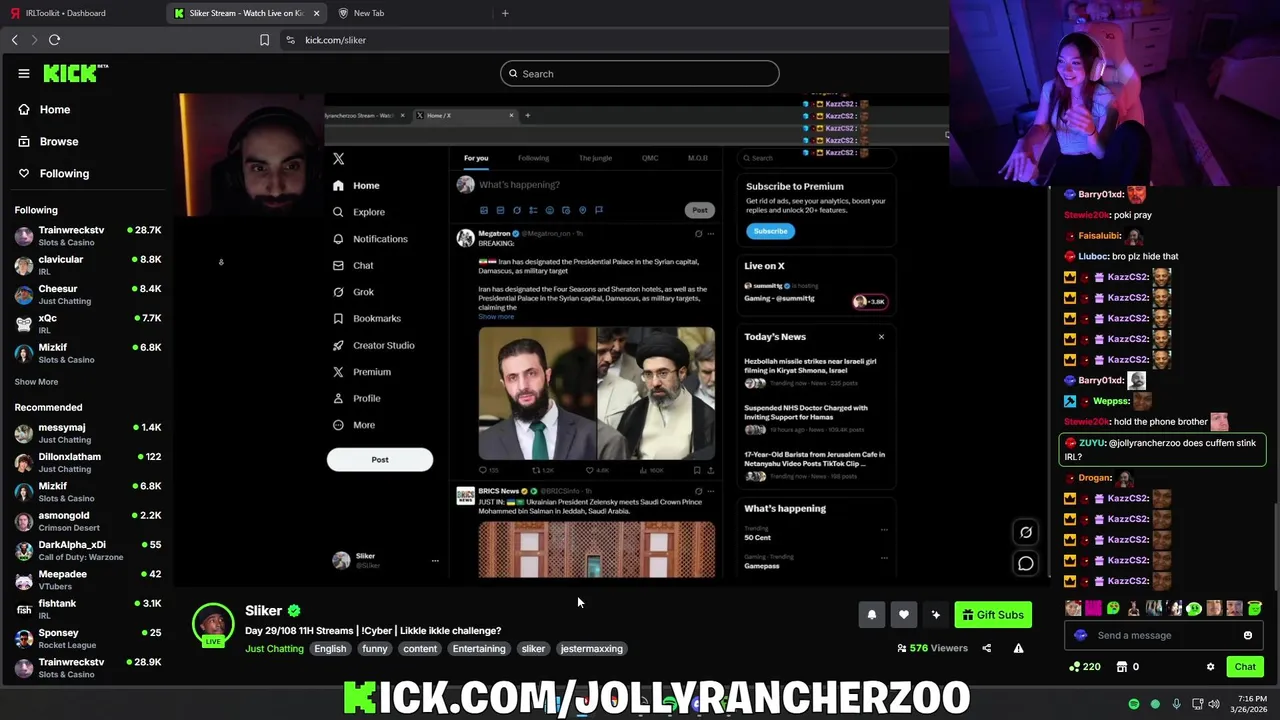Expand followed channels with Show More

(x=36, y=381)
